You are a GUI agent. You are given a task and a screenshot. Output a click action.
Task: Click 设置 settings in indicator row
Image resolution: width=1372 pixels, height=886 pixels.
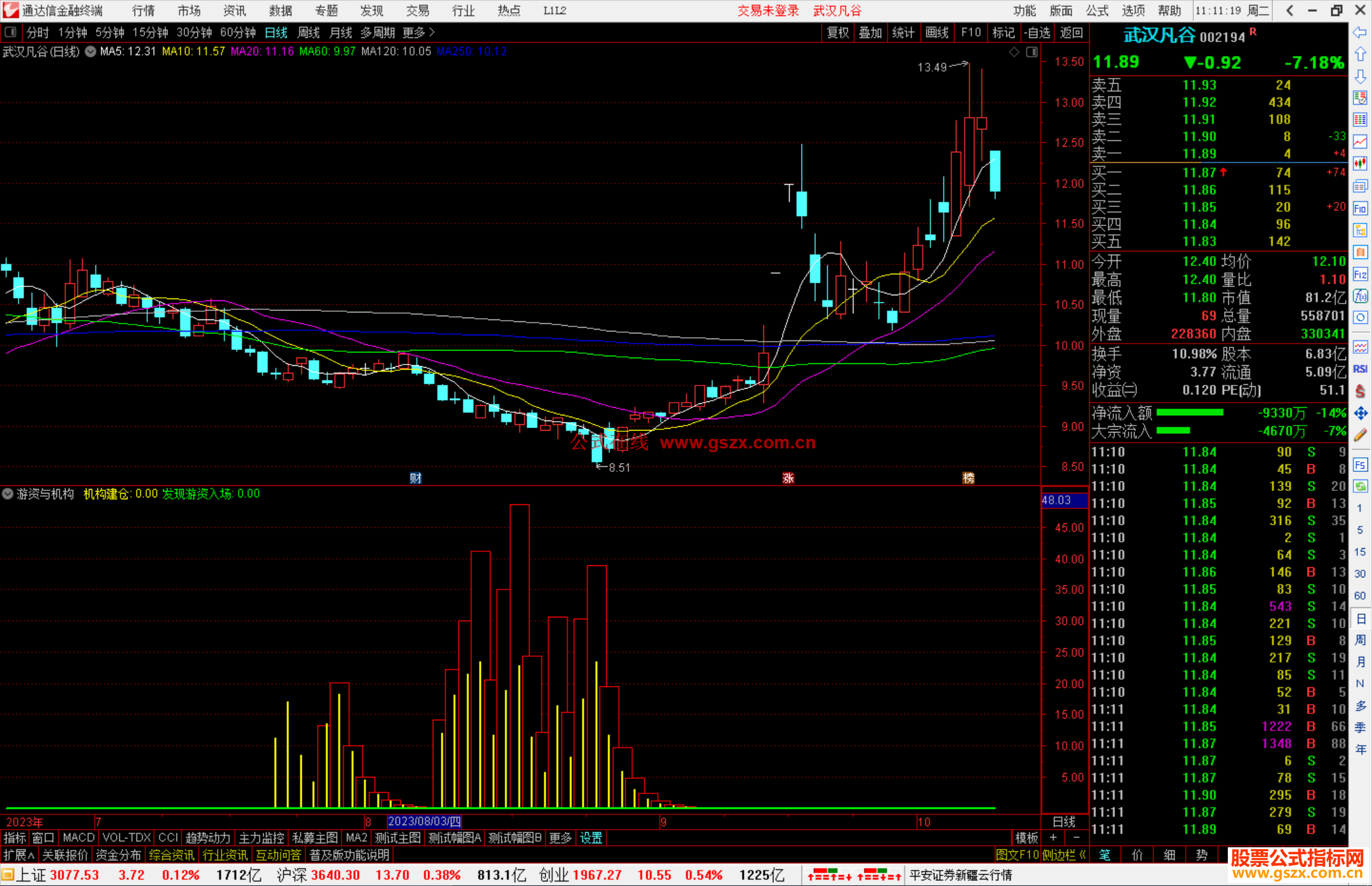(x=591, y=838)
